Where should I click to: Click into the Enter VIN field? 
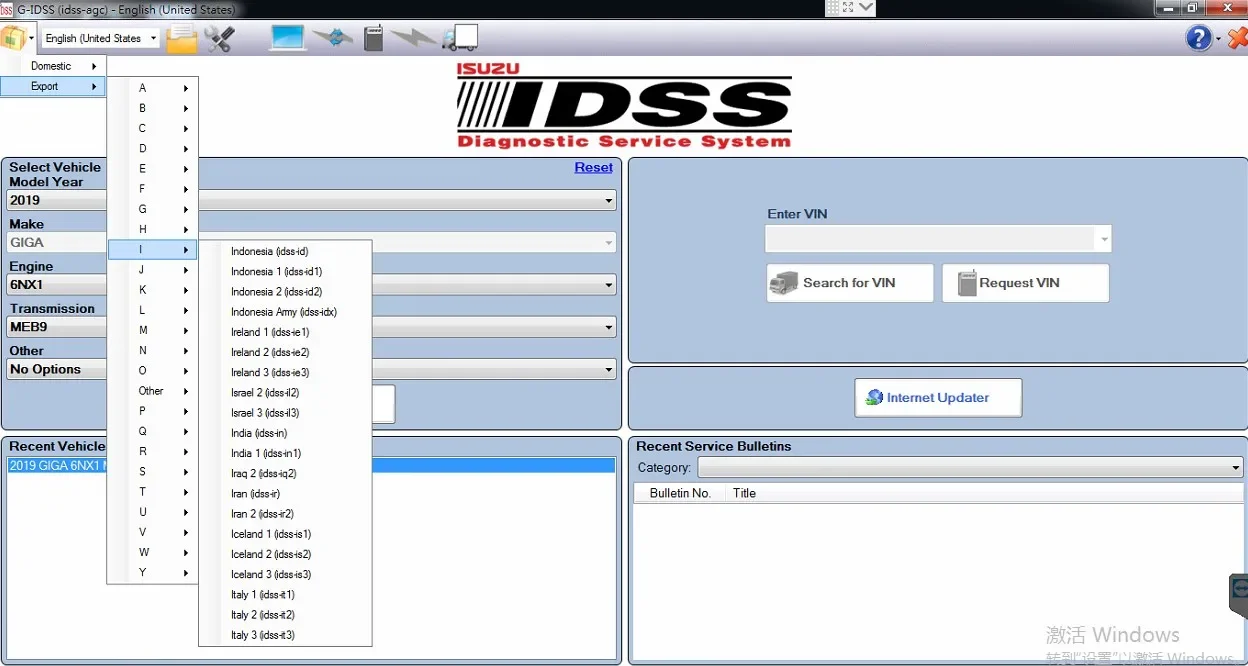930,239
